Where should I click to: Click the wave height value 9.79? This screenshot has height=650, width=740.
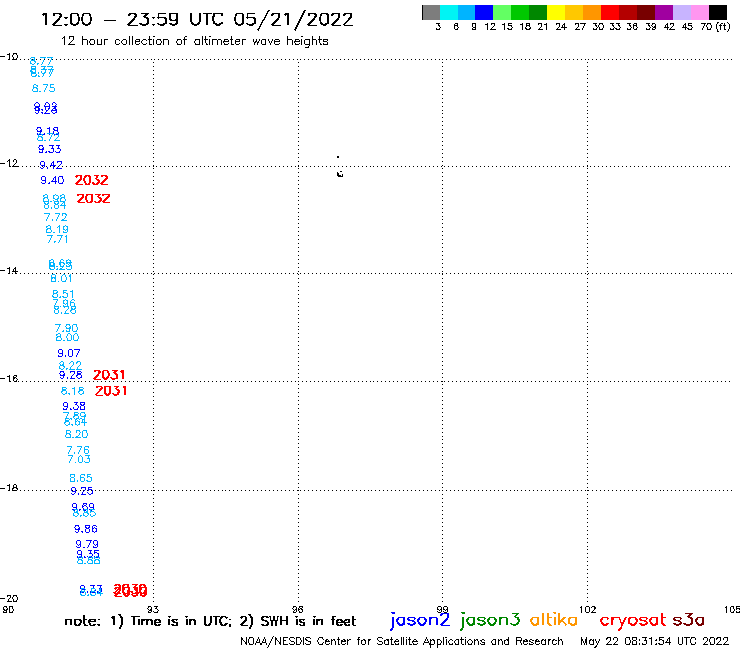(x=87, y=544)
